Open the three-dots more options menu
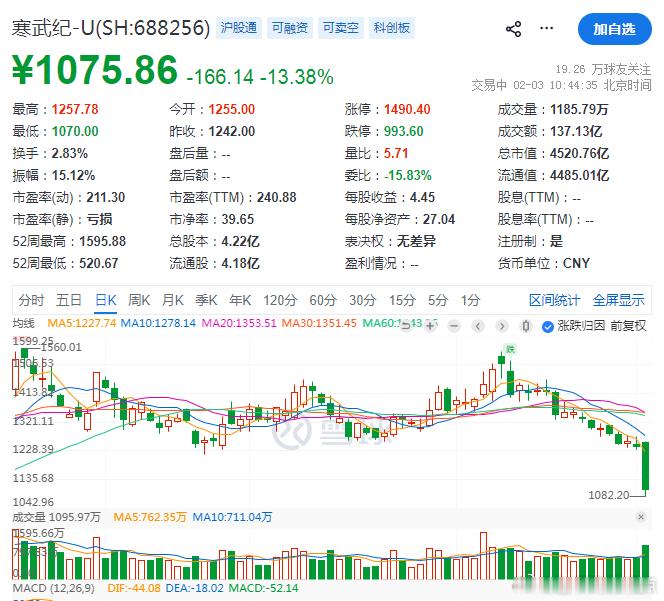664x601 pixels. point(546,28)
